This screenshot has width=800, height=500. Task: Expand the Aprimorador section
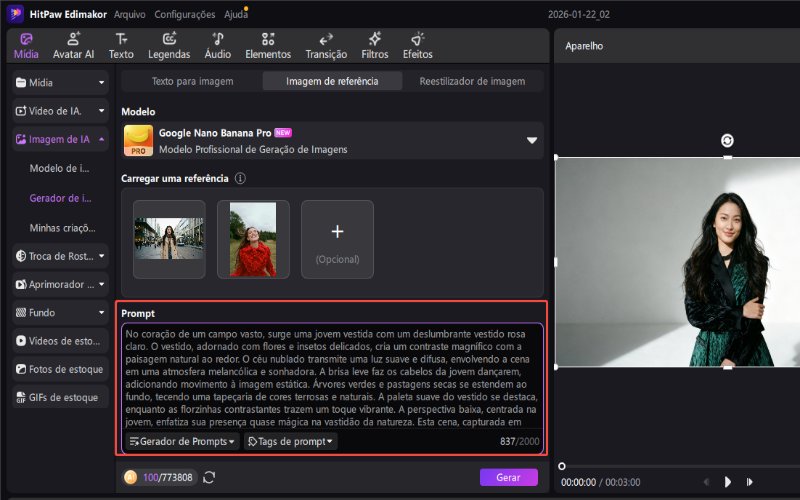tap(60, 284)
